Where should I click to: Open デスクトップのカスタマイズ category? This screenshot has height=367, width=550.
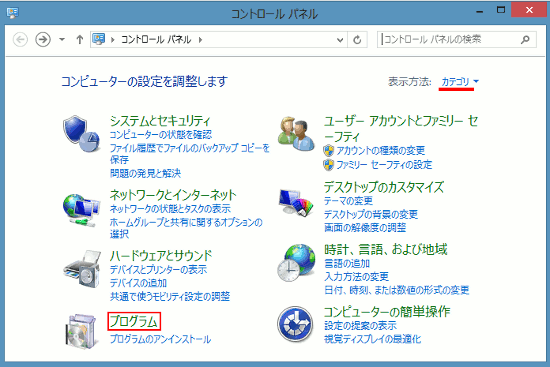(384, 187)
